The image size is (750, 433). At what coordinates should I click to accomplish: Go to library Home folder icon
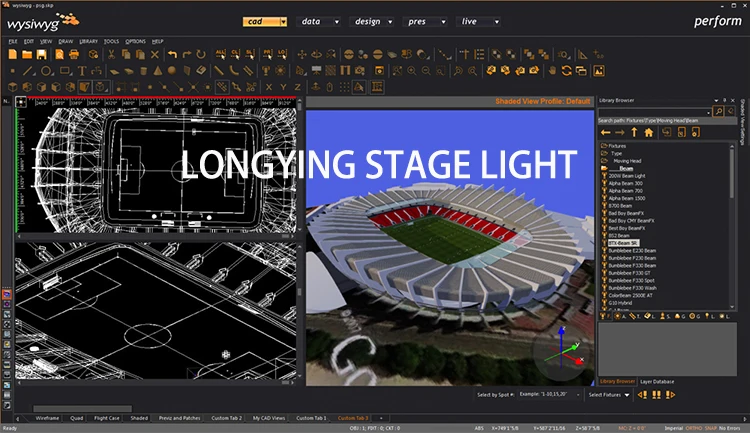tap(649, 133)
